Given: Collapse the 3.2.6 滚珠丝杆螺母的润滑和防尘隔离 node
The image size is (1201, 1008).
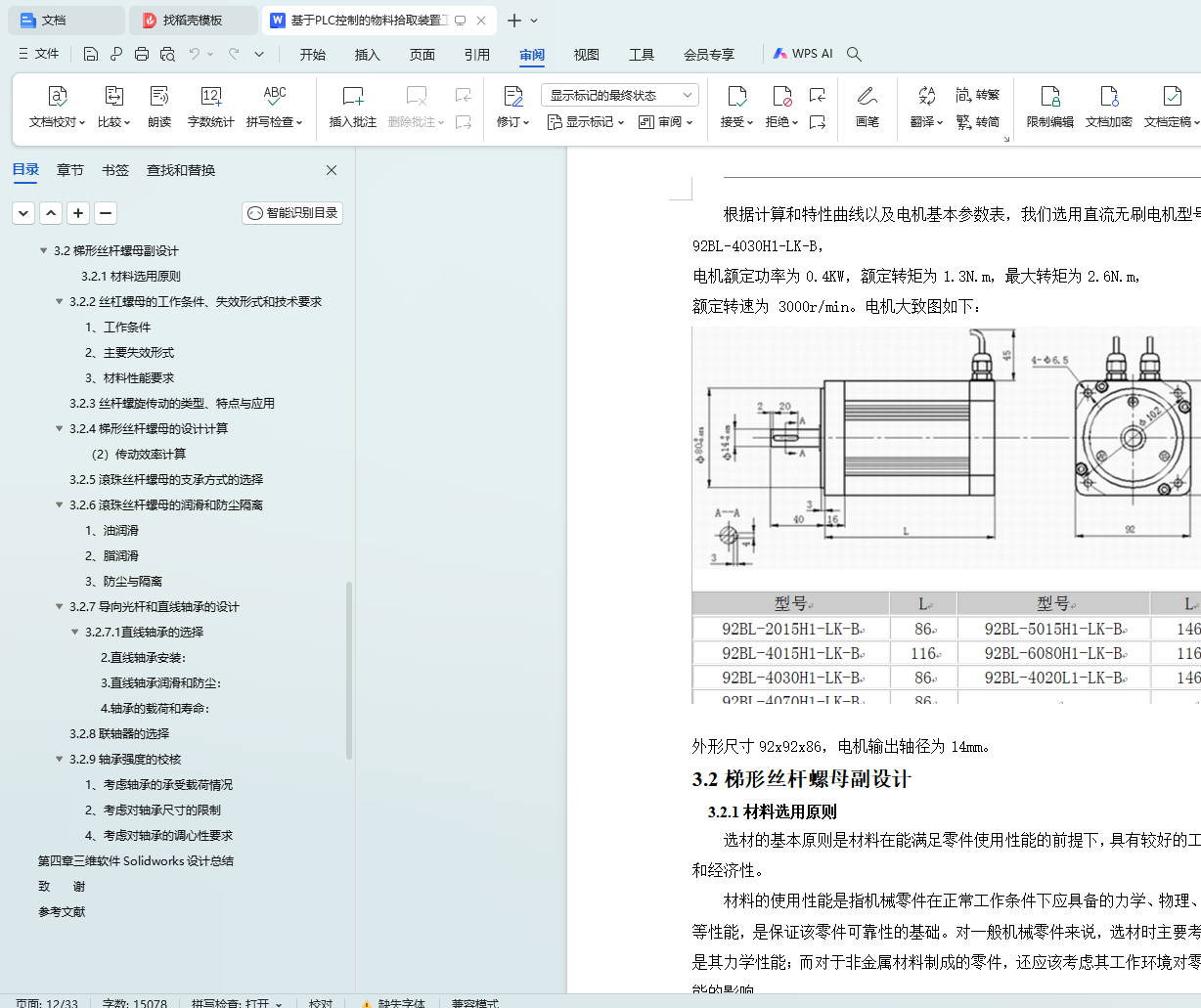Looking at the screenshot, I should (60, 505).
